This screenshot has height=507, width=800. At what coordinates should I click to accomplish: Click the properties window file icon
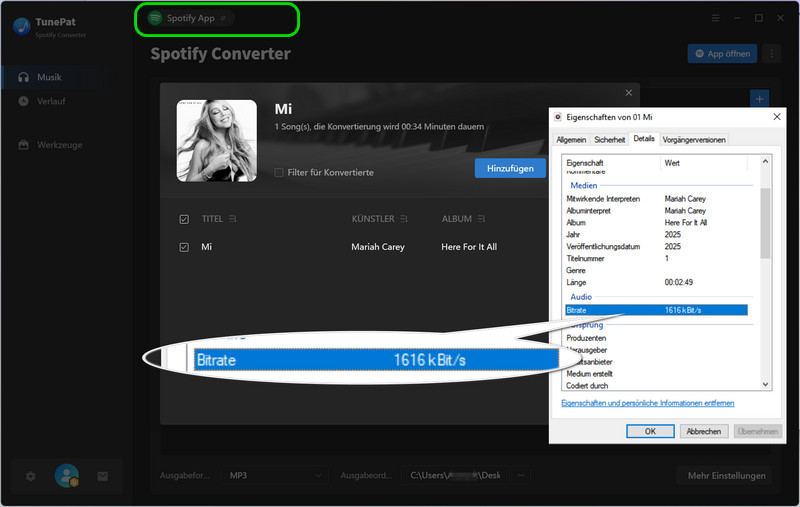click(558, 117)
